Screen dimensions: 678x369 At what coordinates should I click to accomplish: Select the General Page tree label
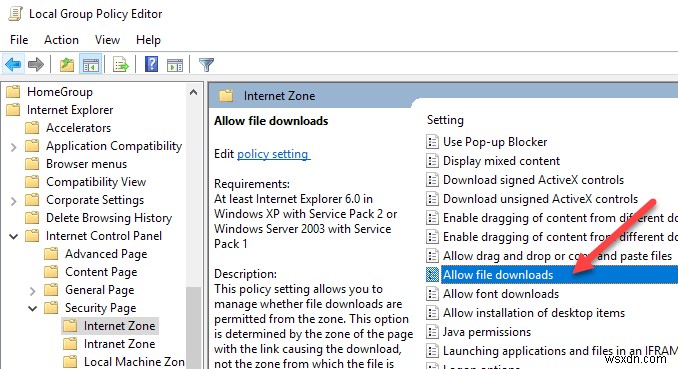coord(99,290)
